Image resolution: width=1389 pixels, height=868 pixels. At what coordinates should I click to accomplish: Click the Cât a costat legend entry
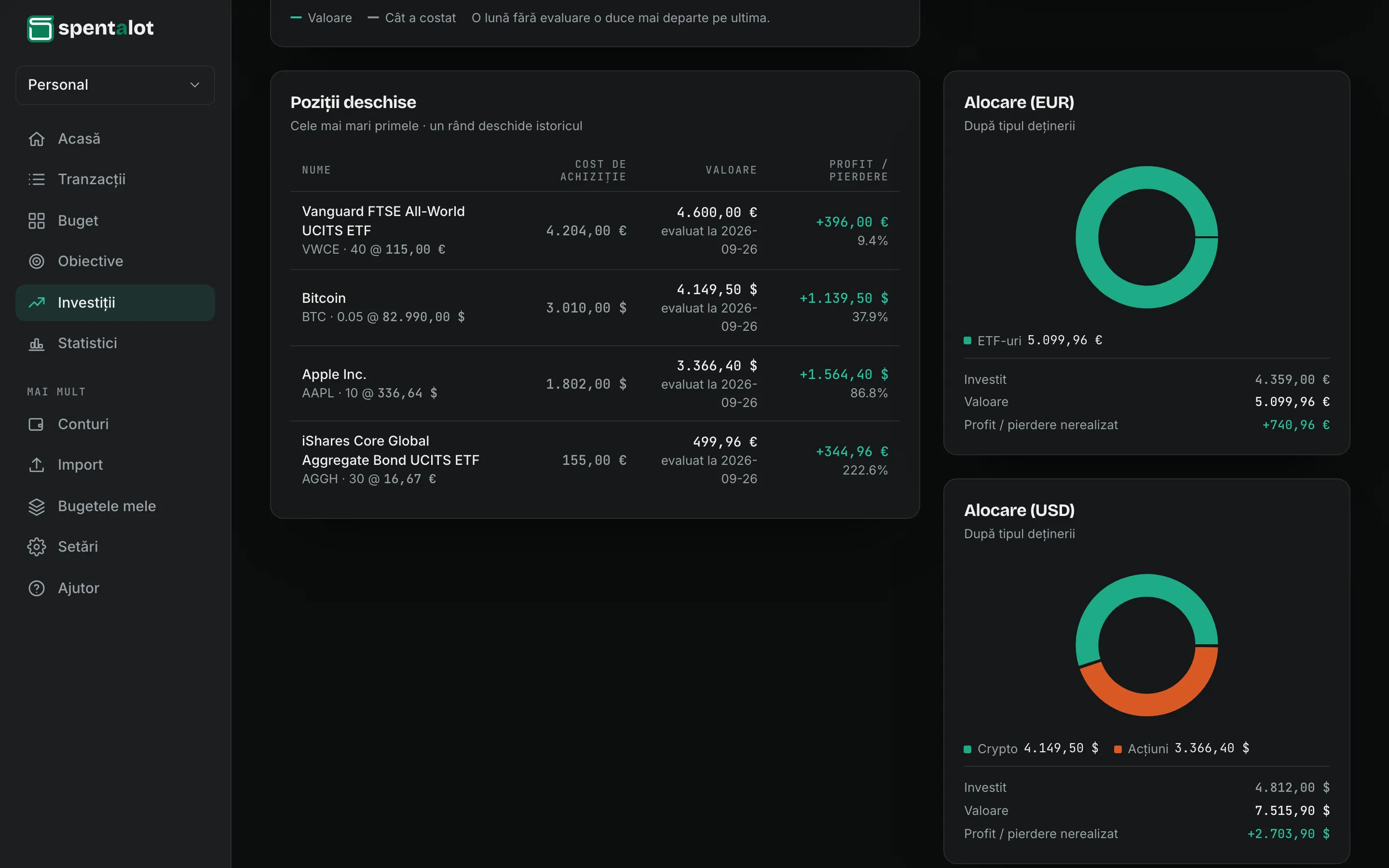[411, 18]
